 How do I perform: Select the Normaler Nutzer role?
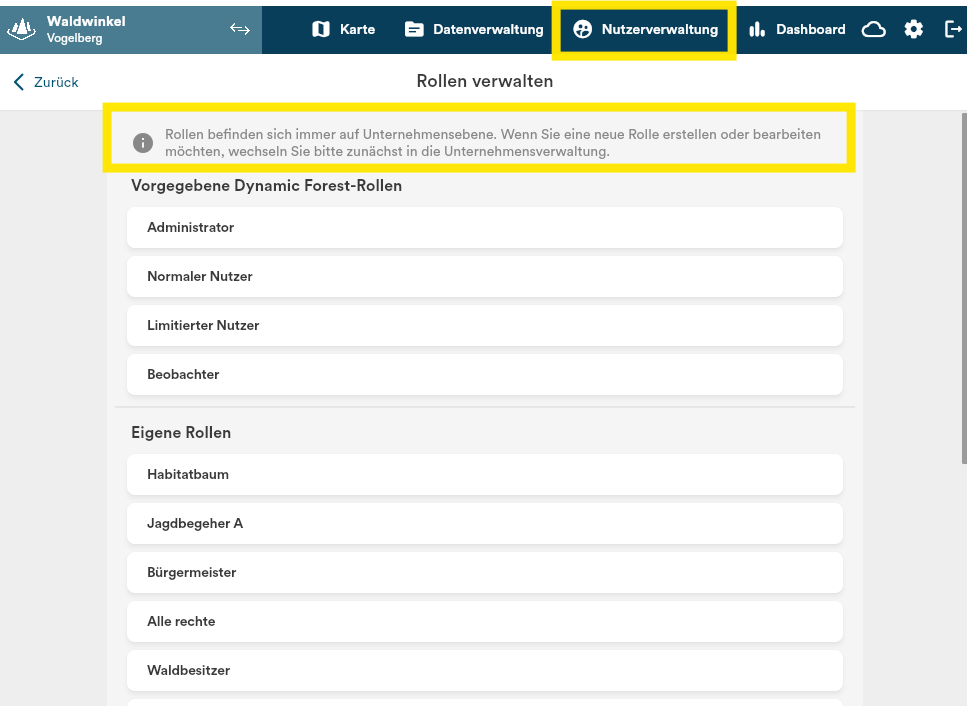tap(484, 277)
